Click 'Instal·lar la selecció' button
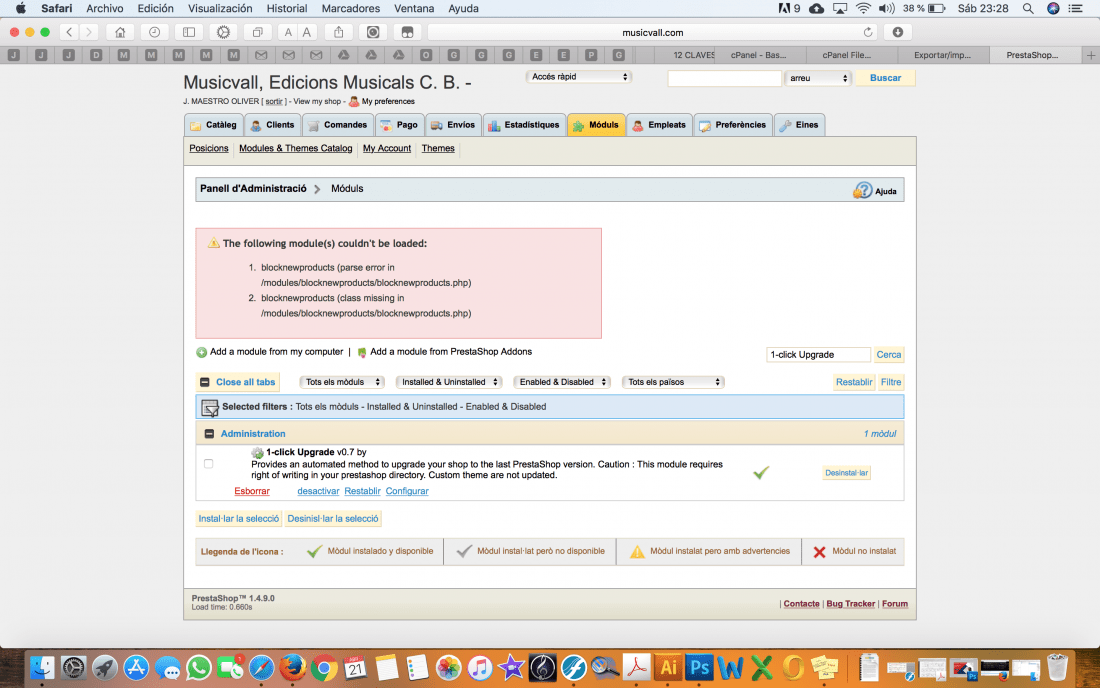Screen dimensions: 1100x688 click(x=239, y=519)
